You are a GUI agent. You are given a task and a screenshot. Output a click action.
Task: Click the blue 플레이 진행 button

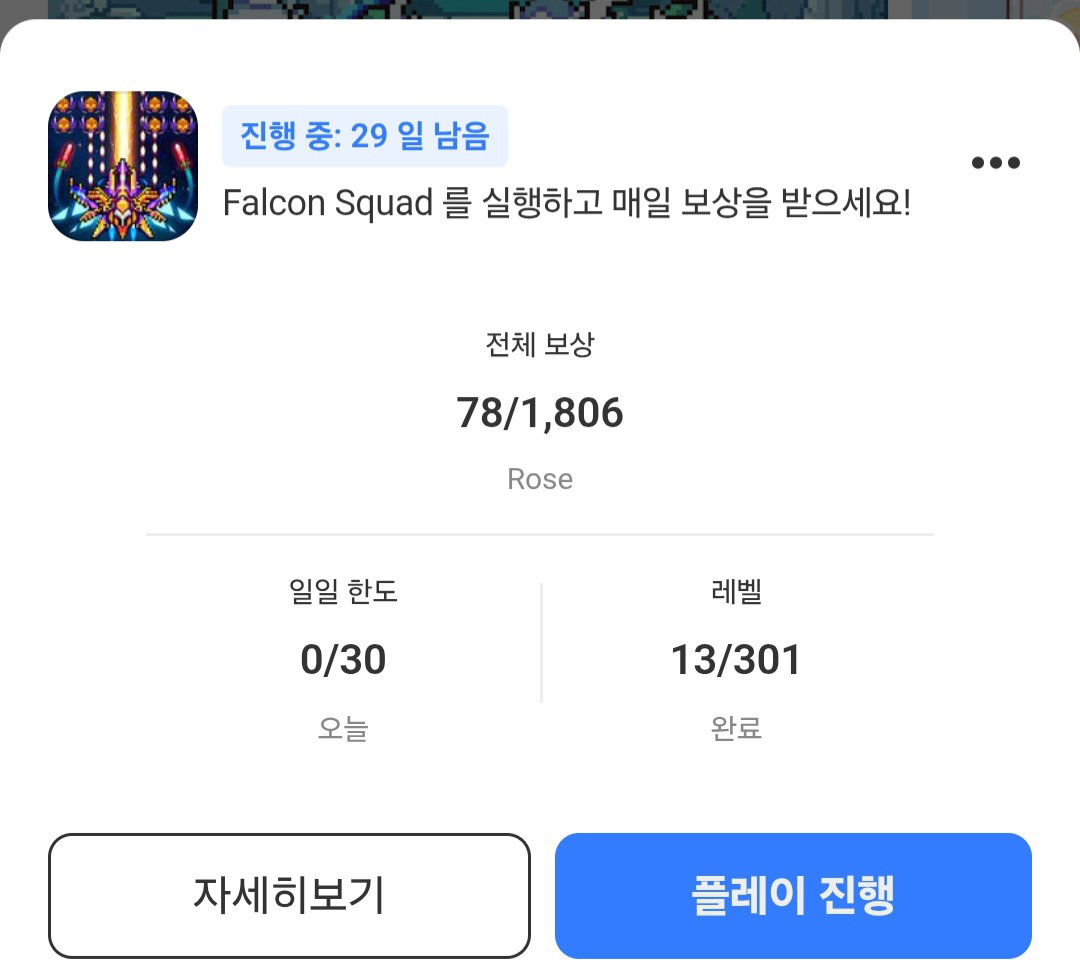pos(793,895)
